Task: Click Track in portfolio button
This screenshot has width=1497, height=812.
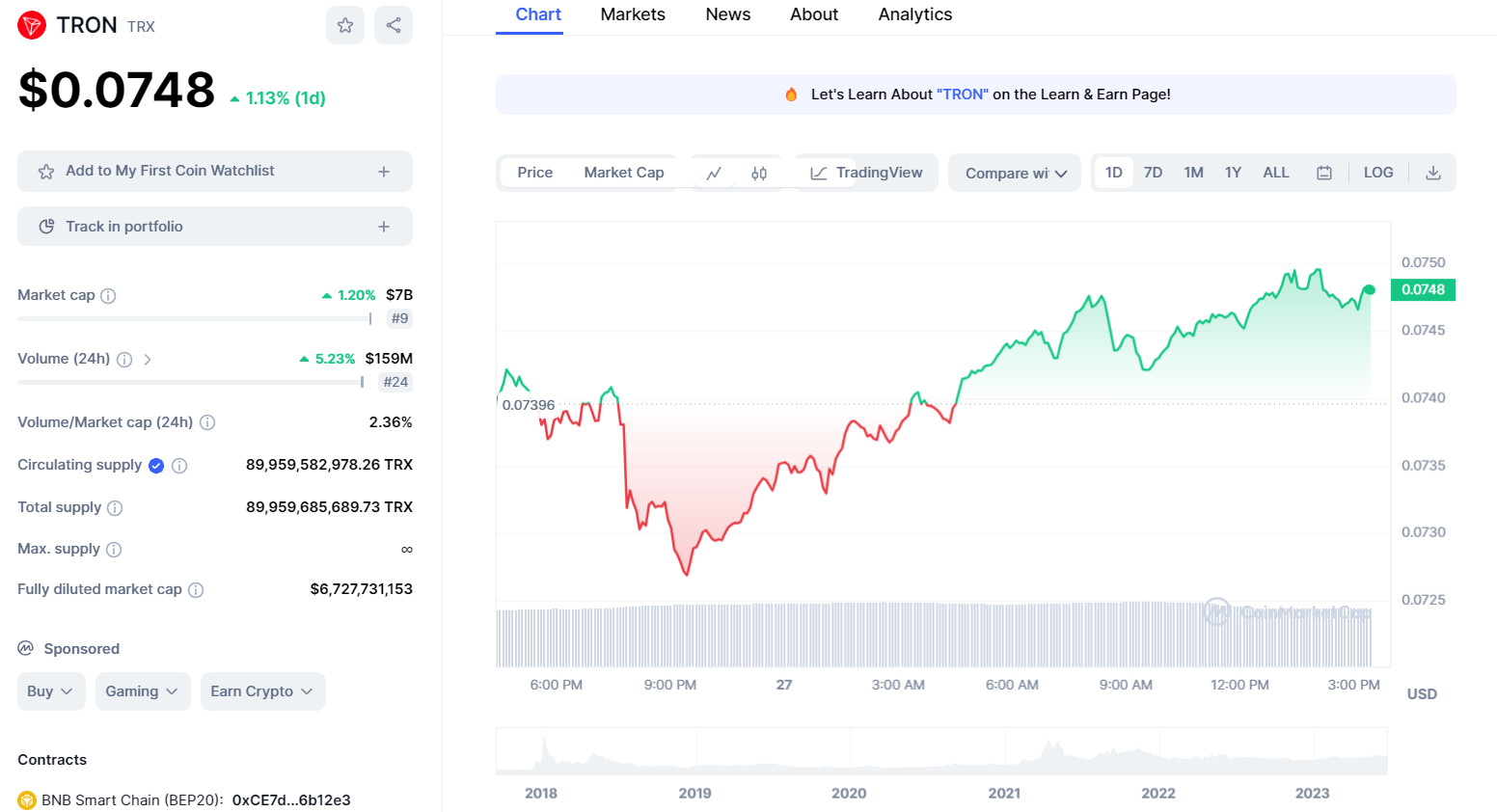Action: click(x=215, y=227)
